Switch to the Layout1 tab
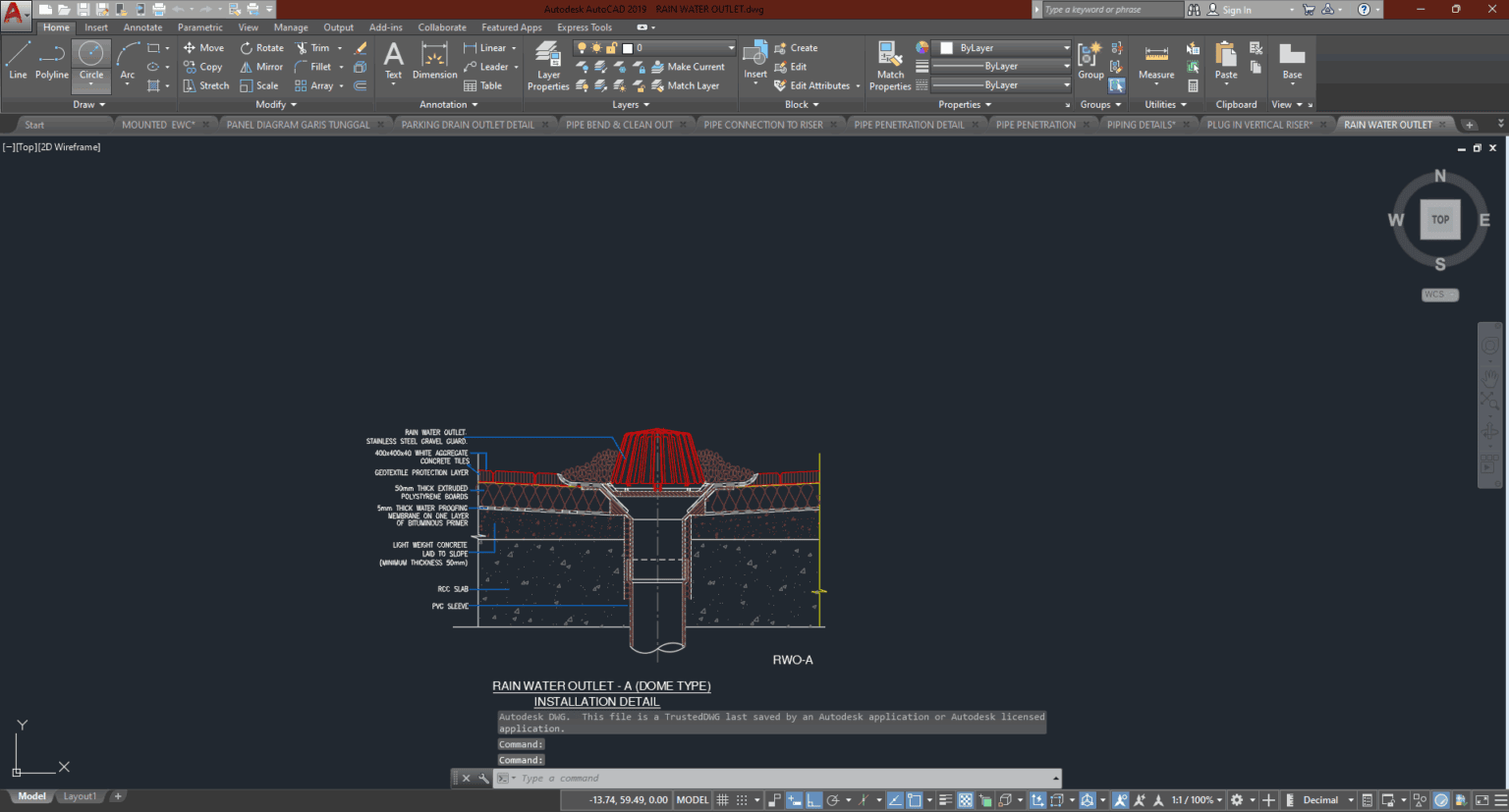 pos(79,795)
